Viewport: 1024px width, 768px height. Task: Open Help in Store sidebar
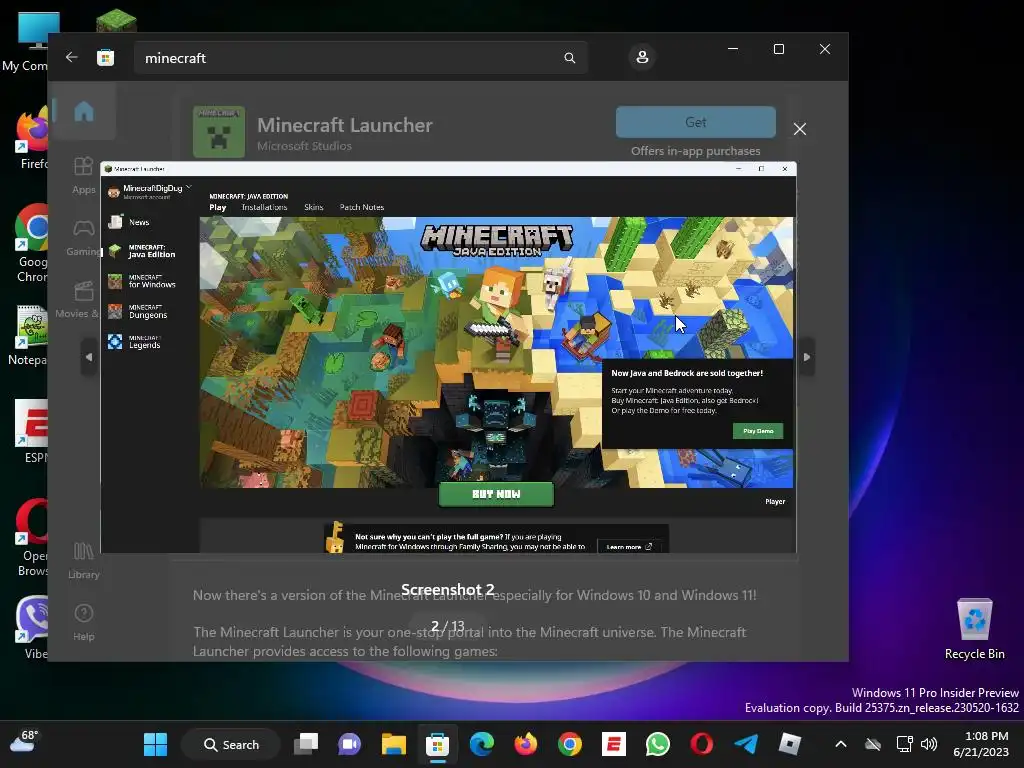84,622
